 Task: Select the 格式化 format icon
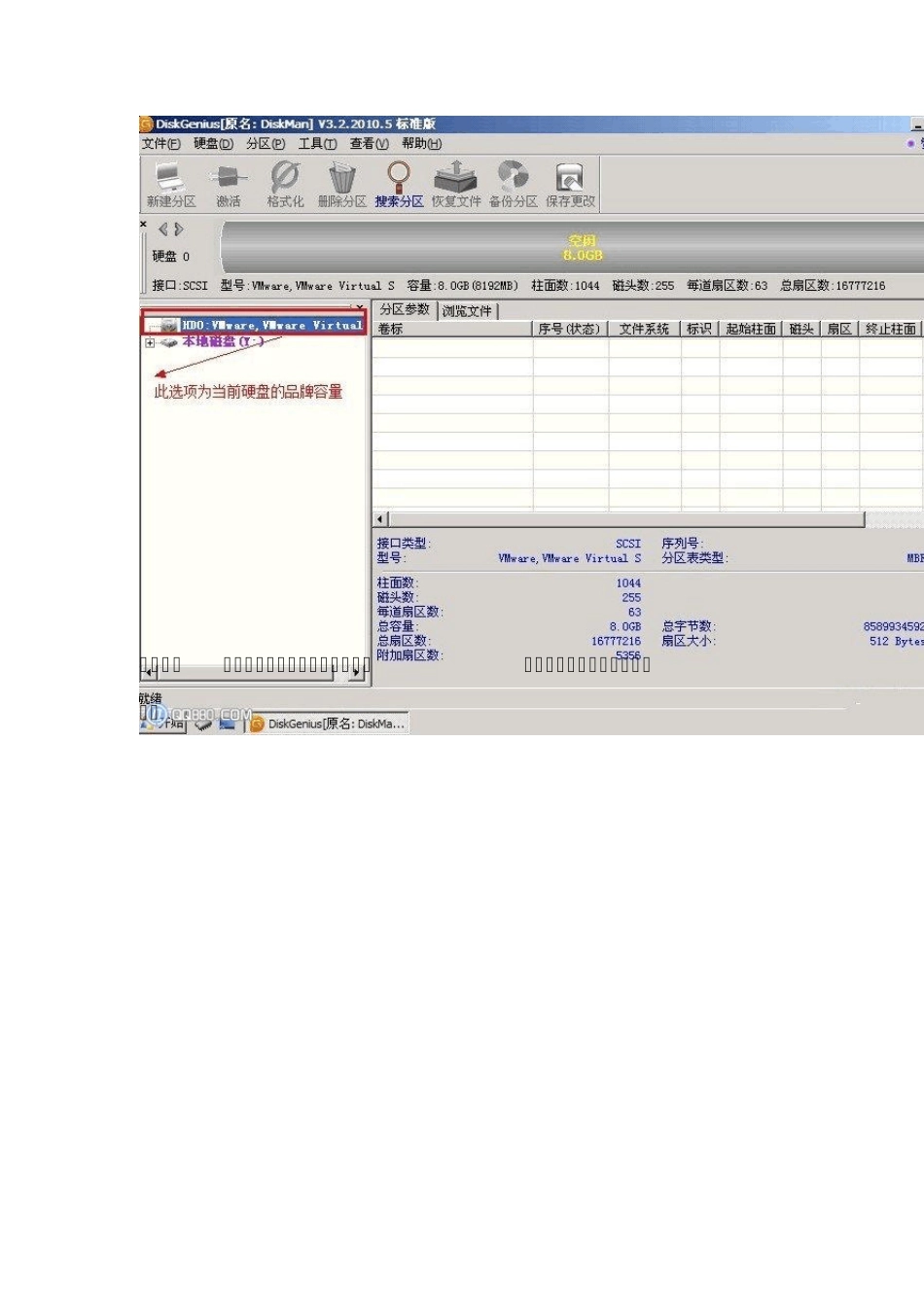tap(285, 185)
